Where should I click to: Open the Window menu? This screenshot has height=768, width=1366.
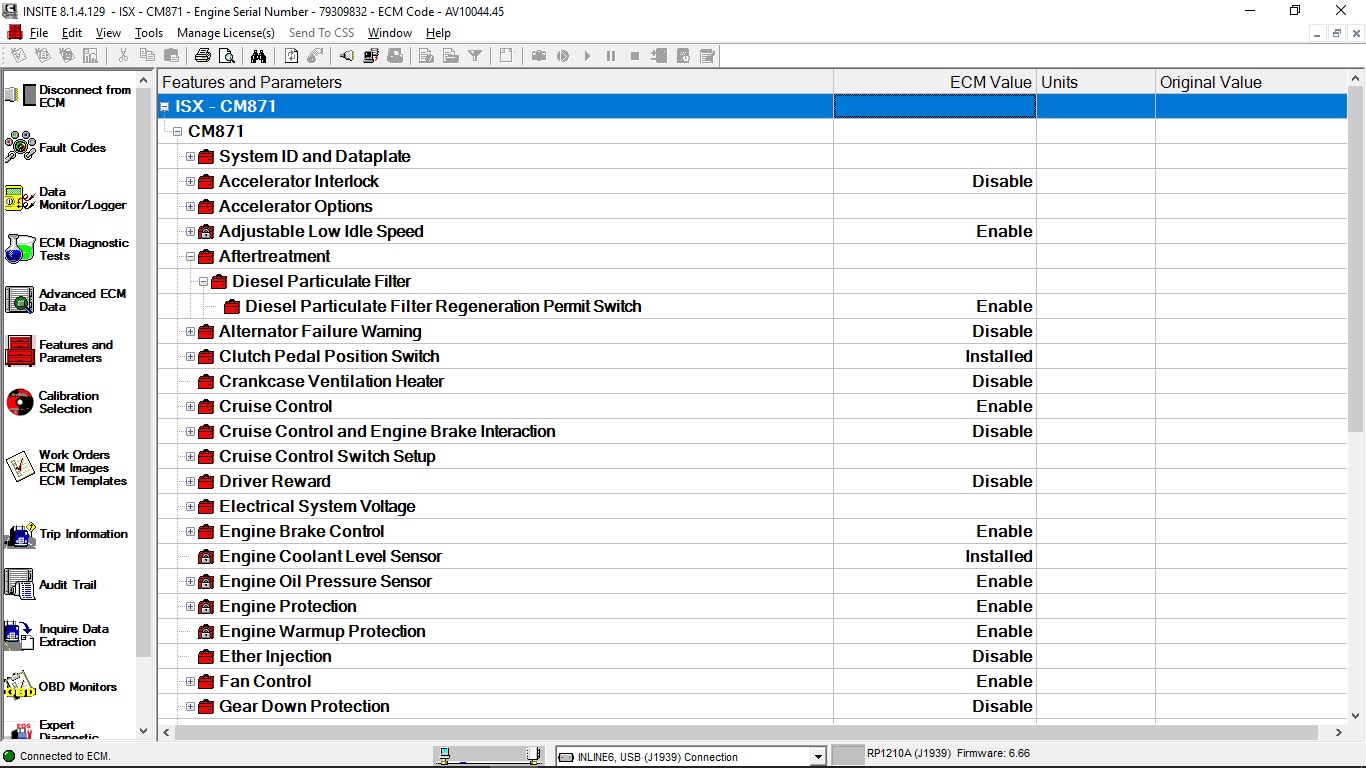[x=389, y=33]
